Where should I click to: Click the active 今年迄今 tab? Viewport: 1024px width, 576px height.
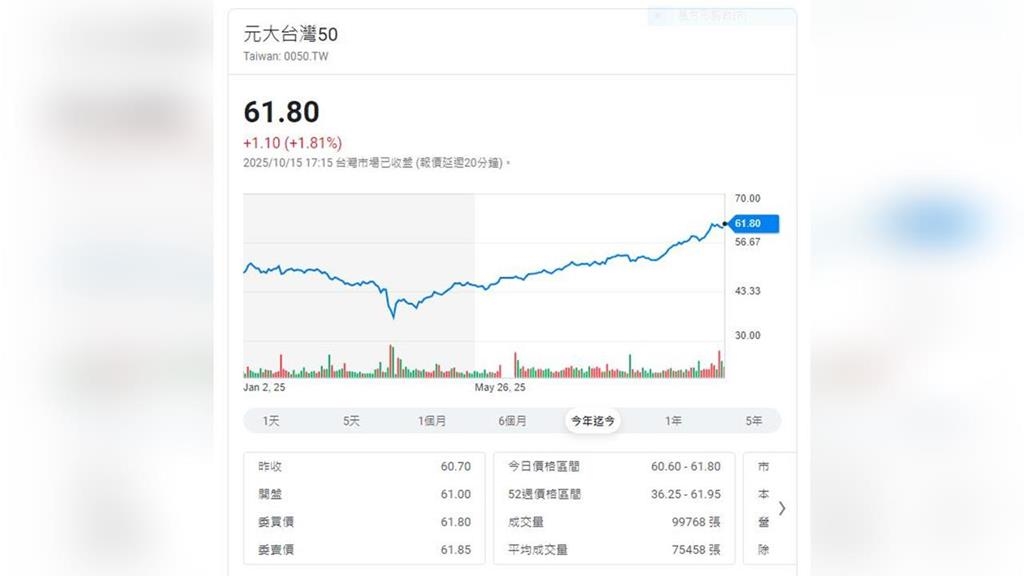click(592, 420)
